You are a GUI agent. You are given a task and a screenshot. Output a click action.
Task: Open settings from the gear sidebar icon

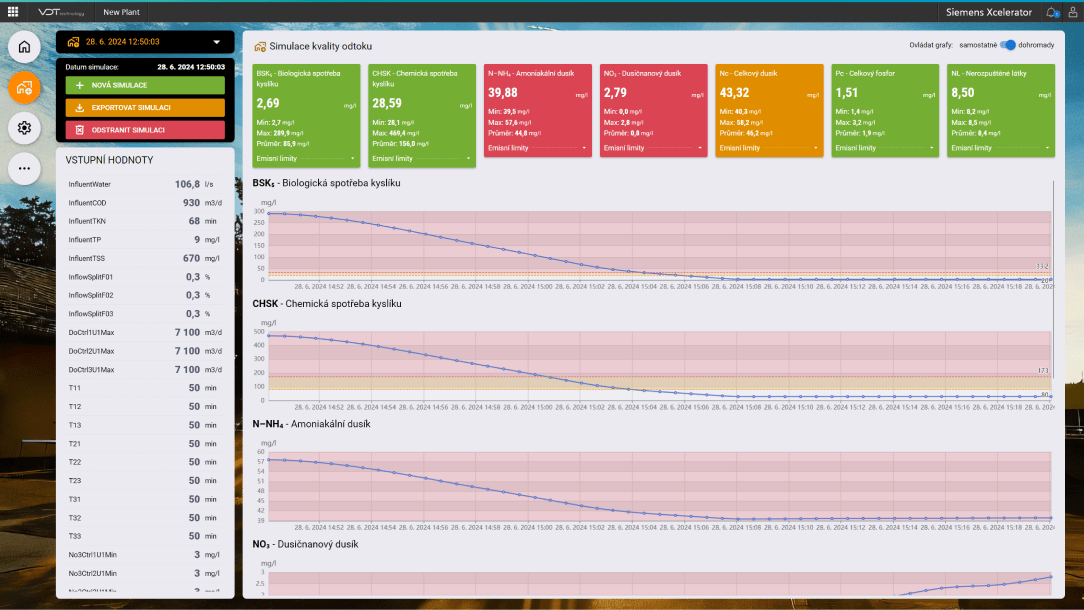click(x=25, y=128)
